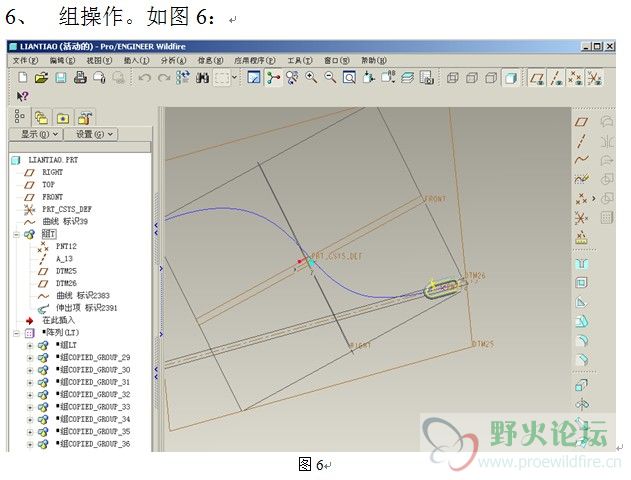Save the model with the floppy disk icon
Image resolution: width=631 pixels, height=480 pixels.
tap(61, 77)
